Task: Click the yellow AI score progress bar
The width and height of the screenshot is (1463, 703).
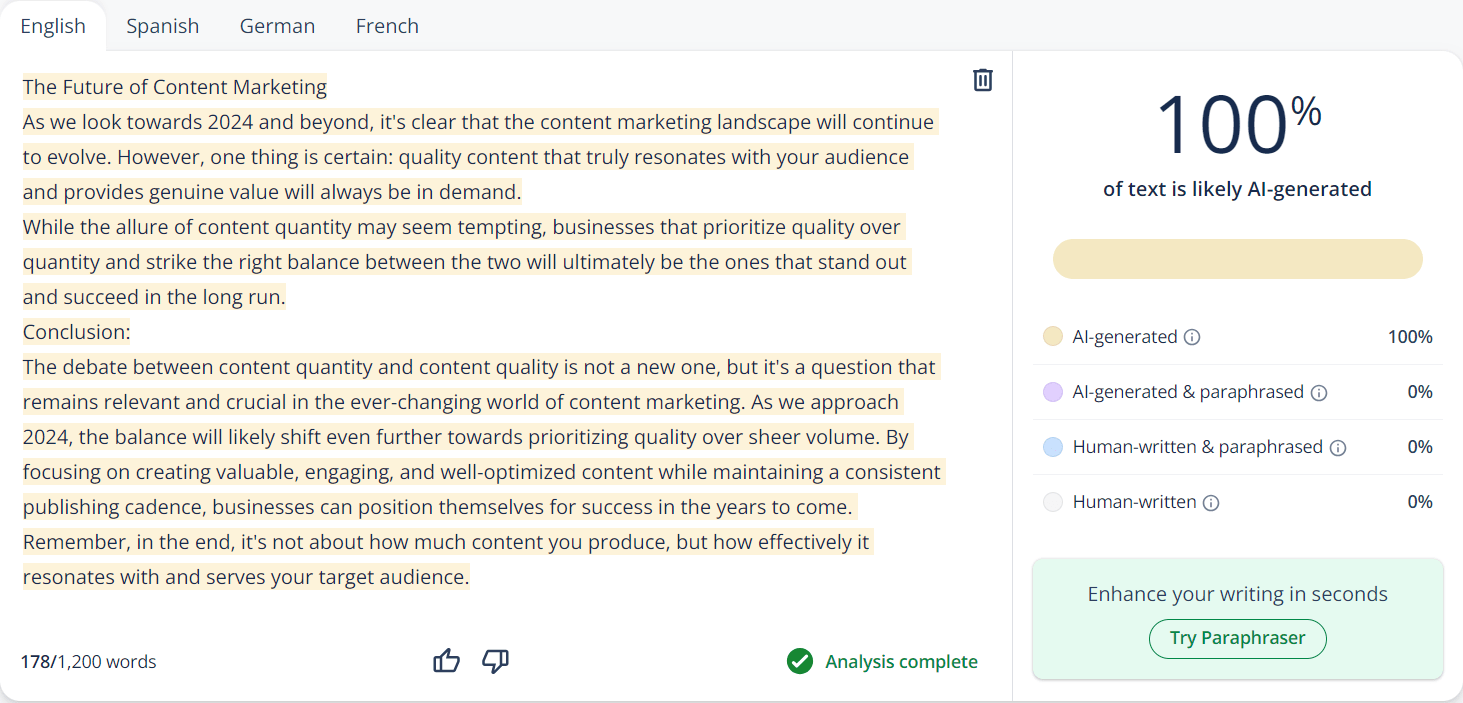Action: click(1237, 259)
